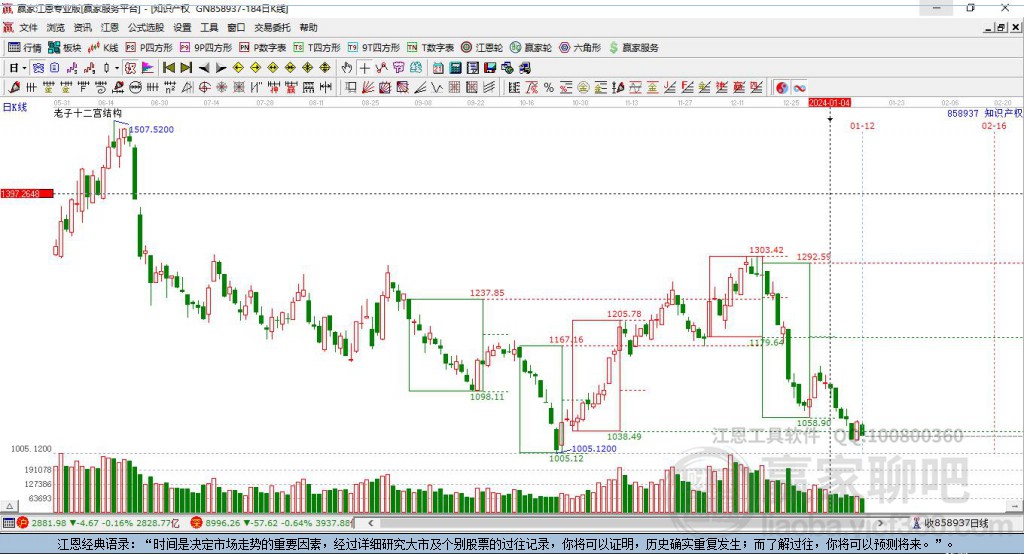Screen dimensions: 1024x554
Task: Click the red floppy save icon
Action: point(490,68)
